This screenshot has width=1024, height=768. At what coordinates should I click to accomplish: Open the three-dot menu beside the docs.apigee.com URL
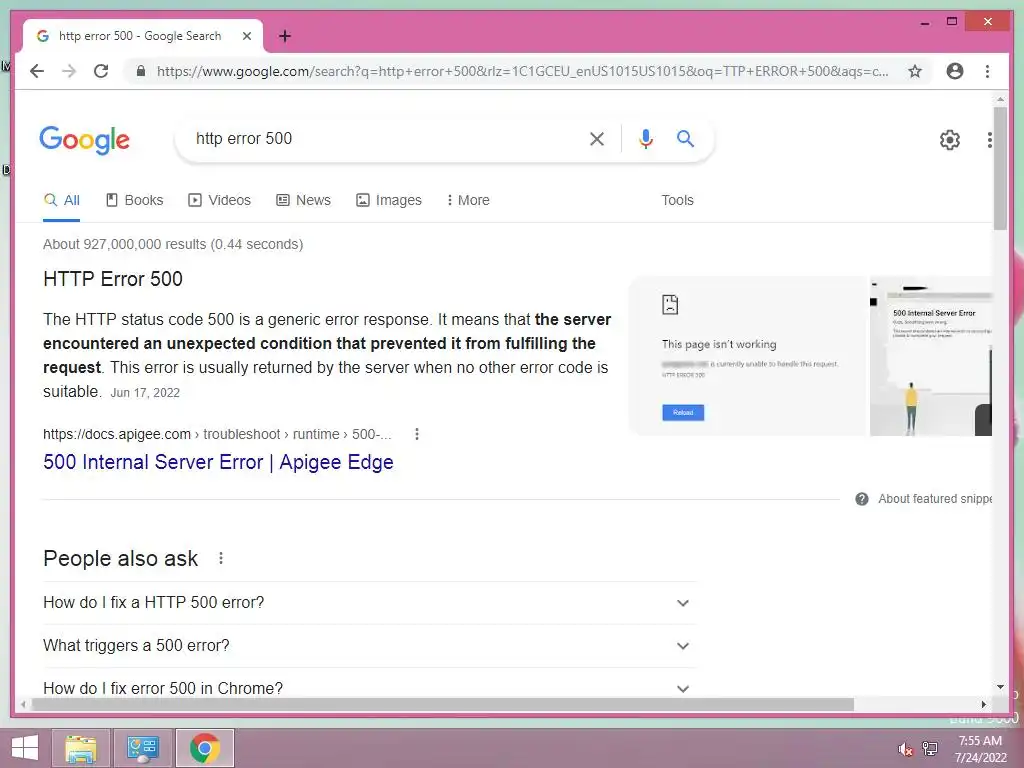click(x=417, y=434)
